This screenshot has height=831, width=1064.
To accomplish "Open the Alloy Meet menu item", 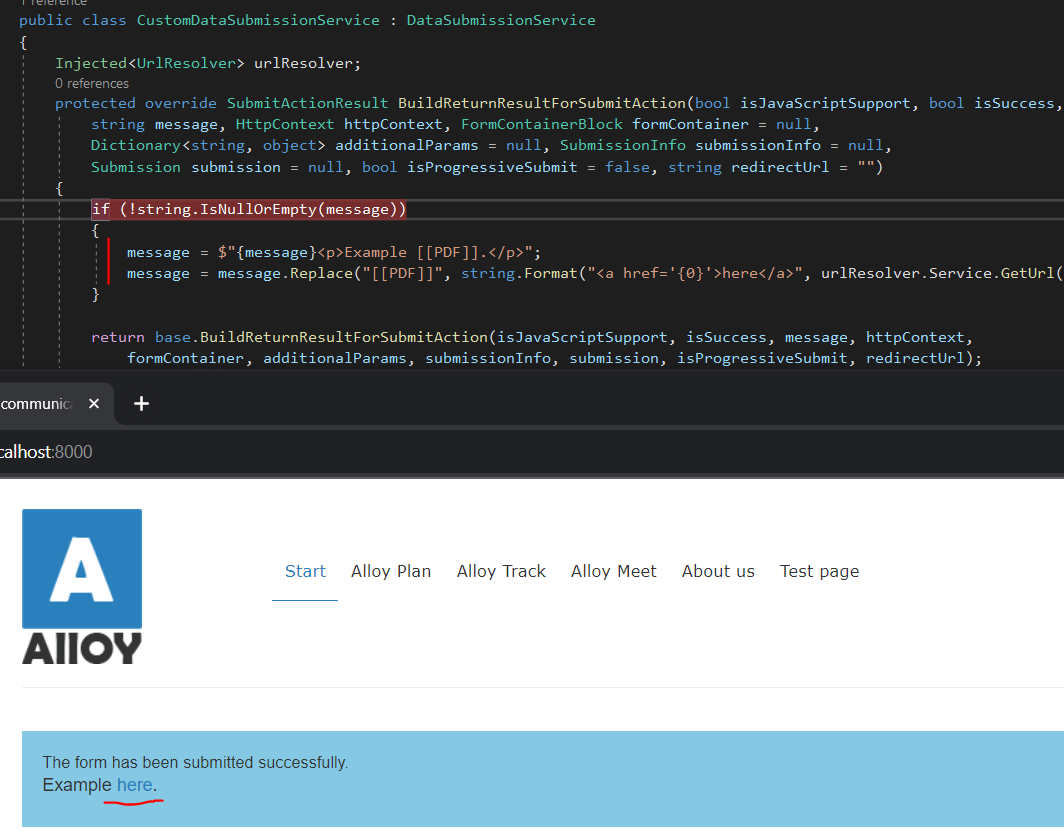I will point(613,571).
